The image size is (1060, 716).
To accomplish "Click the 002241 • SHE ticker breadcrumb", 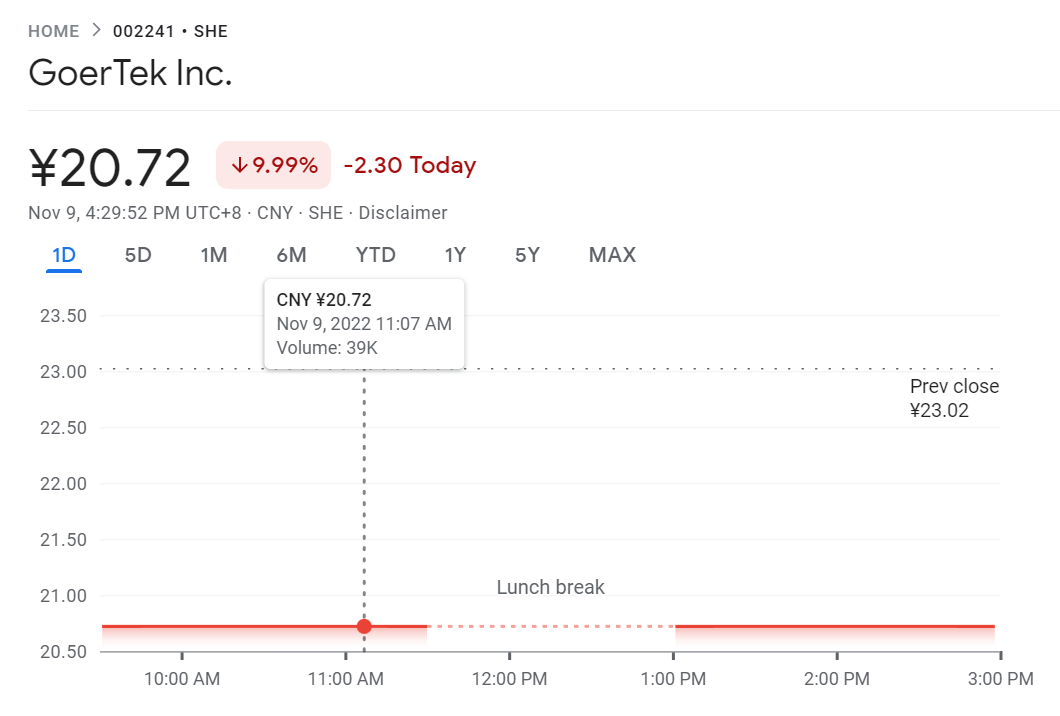I will (170, 31).
